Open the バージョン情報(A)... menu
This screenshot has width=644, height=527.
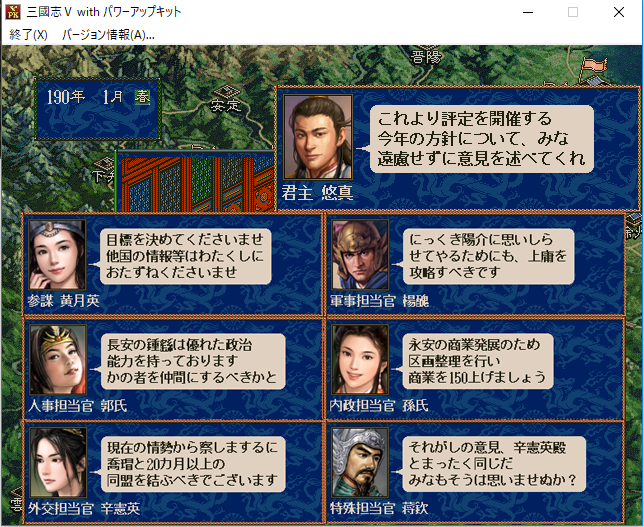click(x=108, y=35)
